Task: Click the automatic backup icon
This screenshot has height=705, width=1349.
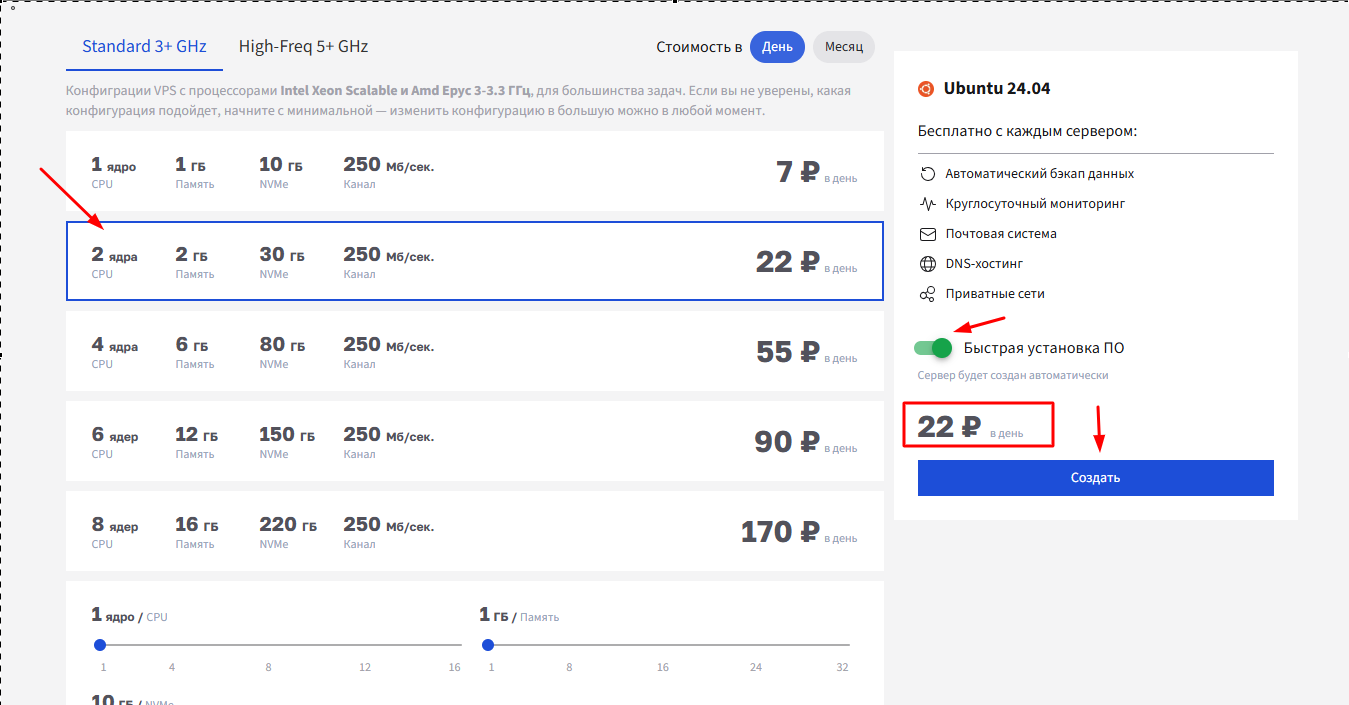Action: click(x=927, y=174)
